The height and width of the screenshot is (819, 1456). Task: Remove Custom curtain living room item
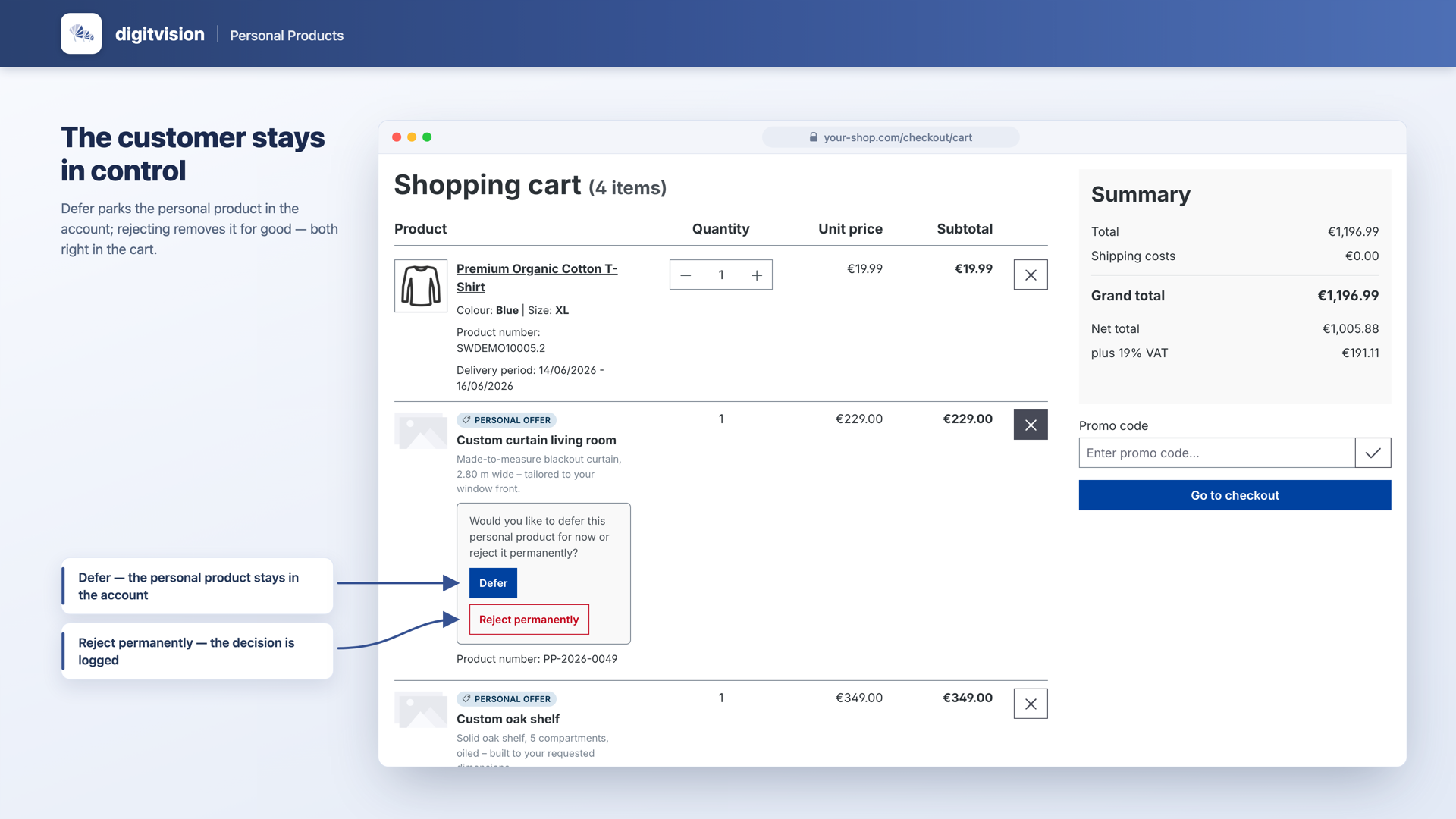point(1031,425)
